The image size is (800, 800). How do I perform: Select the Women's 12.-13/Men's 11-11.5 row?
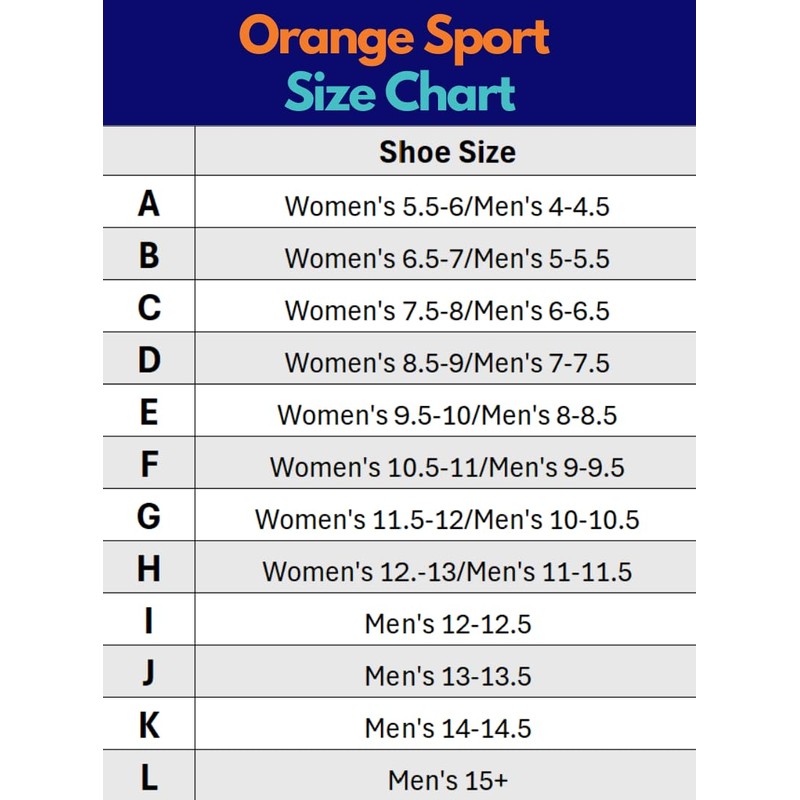coord(447,571)
